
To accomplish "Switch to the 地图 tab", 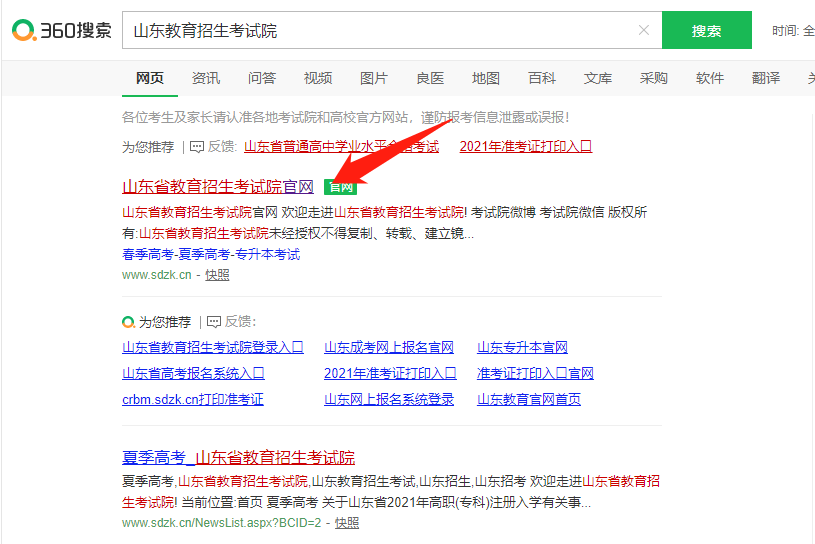I will 485,78.
